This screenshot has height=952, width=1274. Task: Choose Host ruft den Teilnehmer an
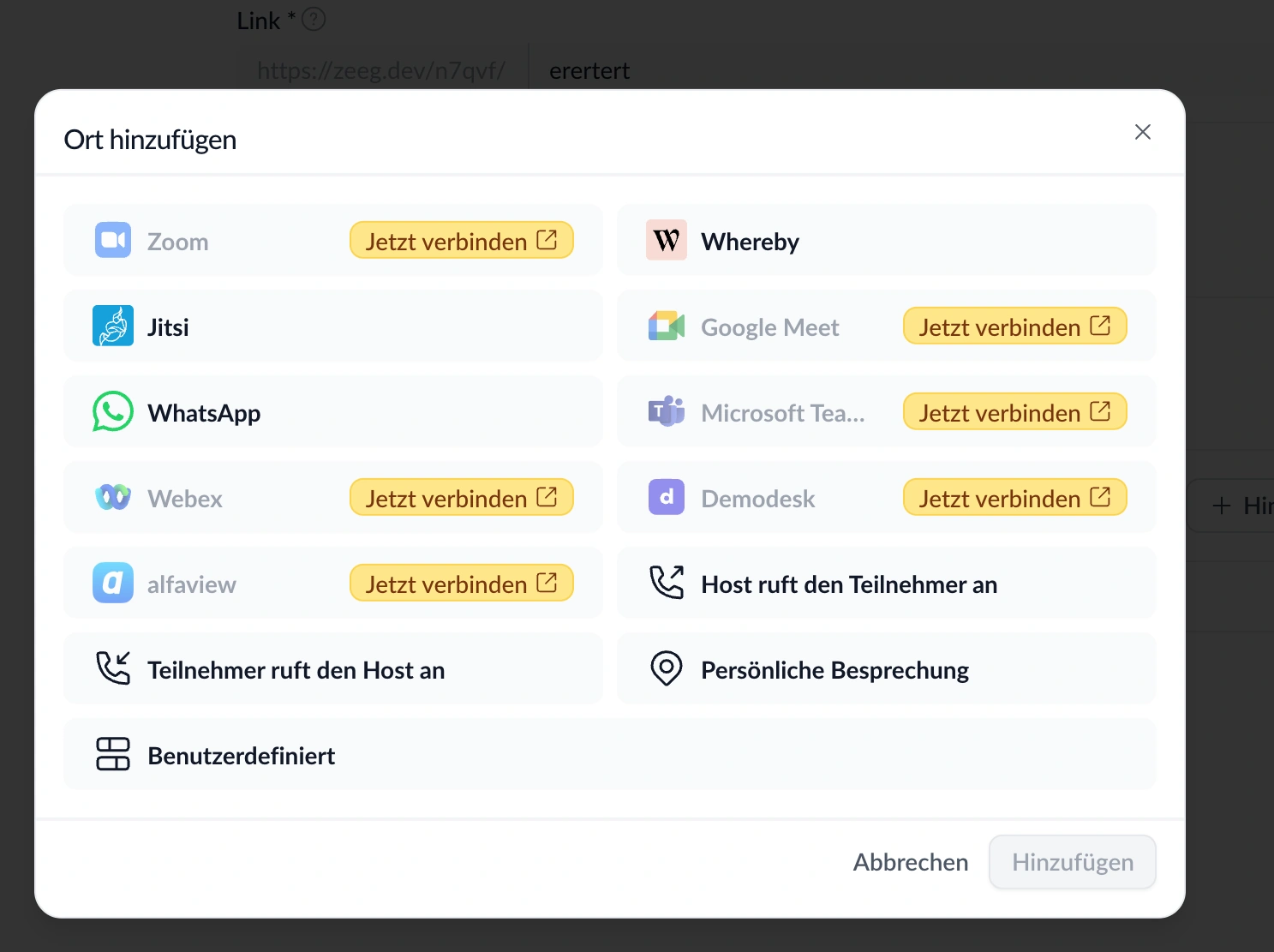[x=887, y=584]
